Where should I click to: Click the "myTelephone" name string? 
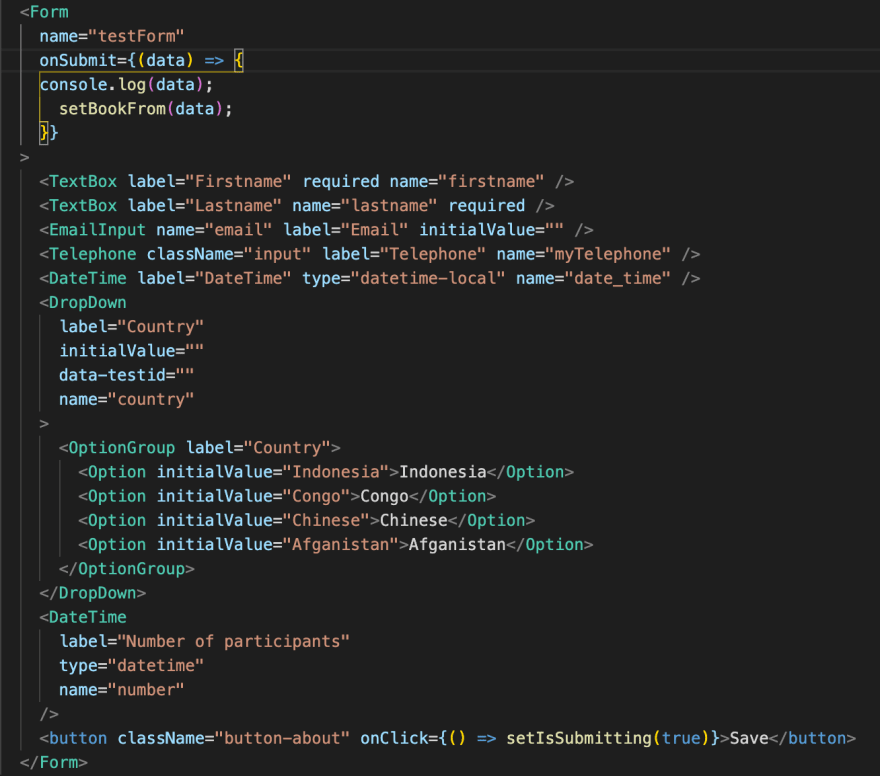point(608,254)
